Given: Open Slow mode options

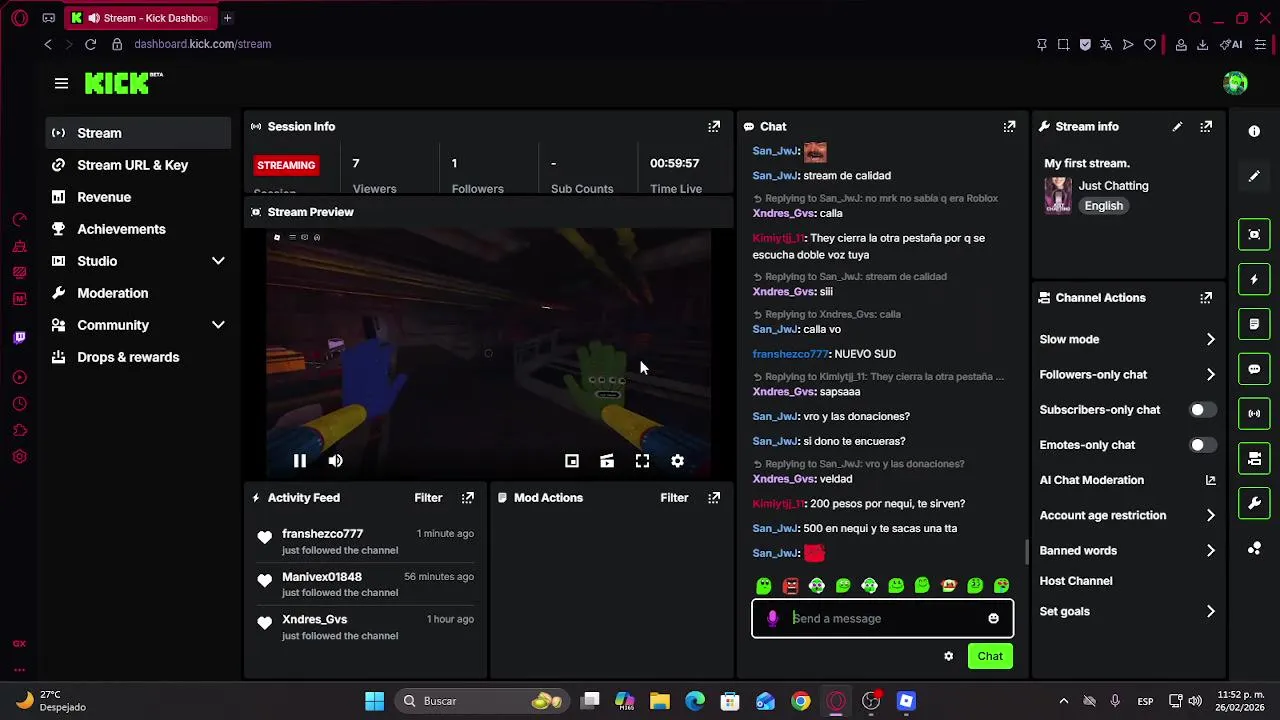Looking at the screenshot, I should 1128,340.
